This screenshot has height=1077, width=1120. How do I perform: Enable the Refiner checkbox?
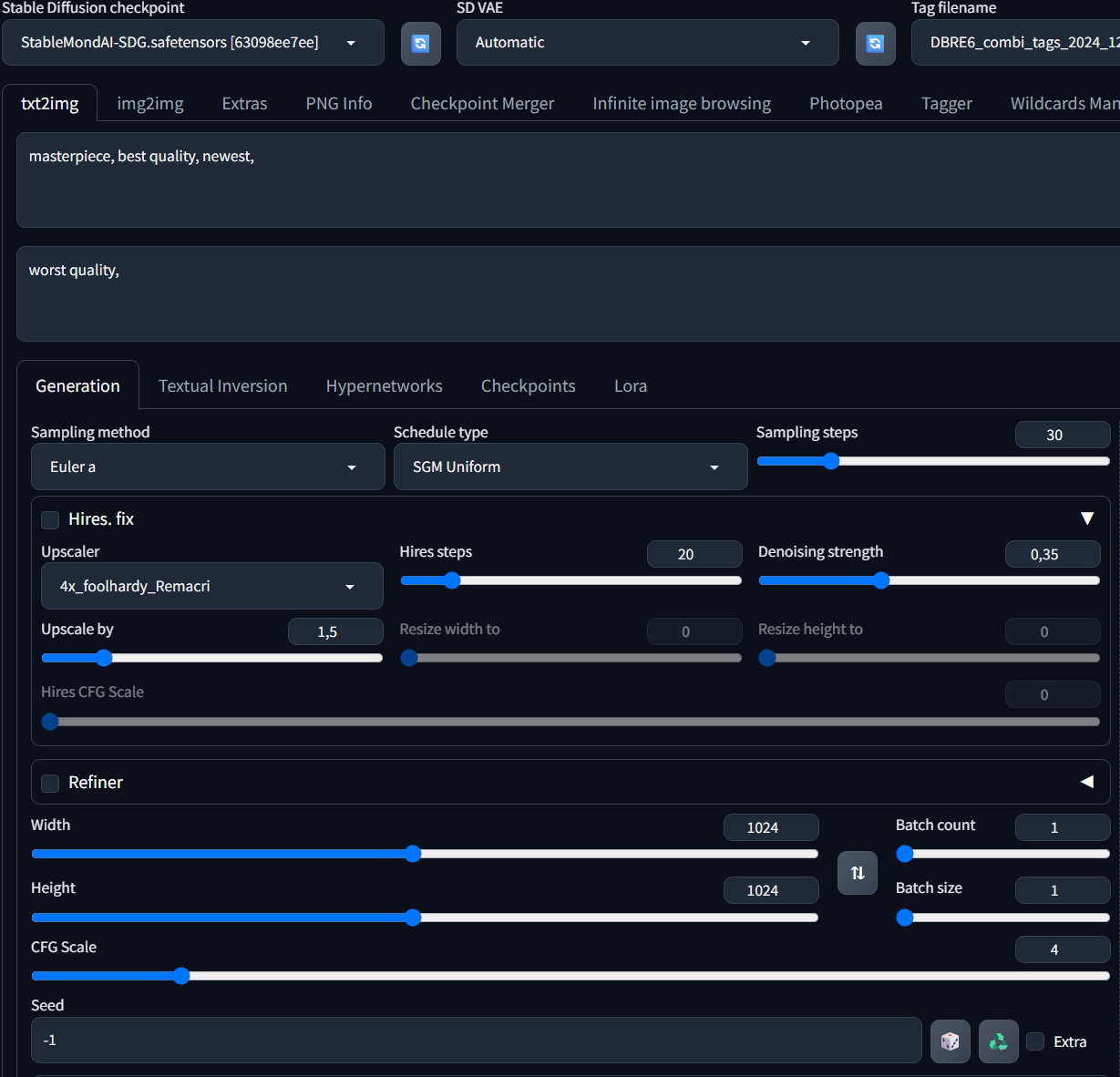[x=50, y=783]
